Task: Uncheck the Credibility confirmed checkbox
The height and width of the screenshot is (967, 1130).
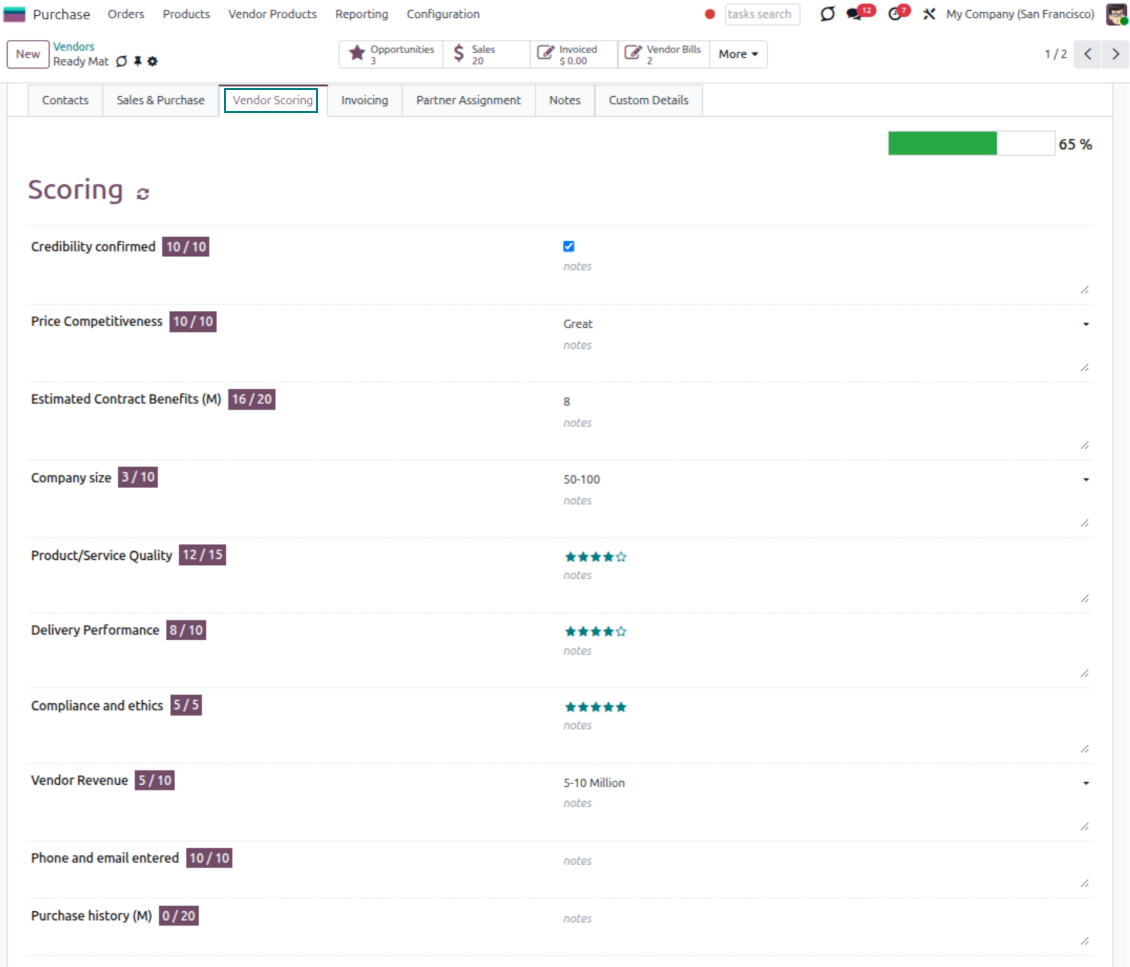Action: point(569,246)
